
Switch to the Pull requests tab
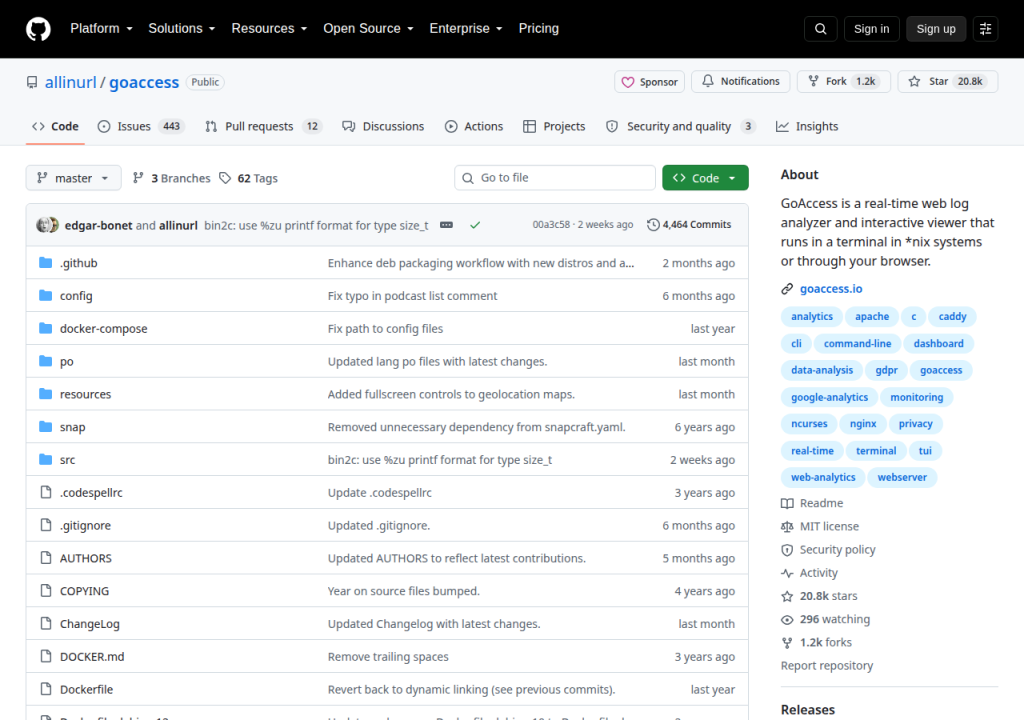point(263,126)
